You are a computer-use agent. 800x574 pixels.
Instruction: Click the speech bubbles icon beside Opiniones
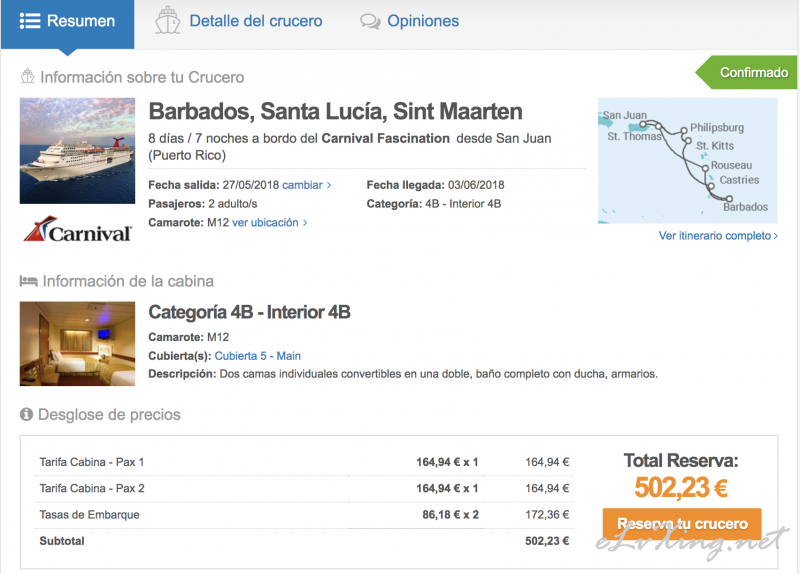point(370,21)
